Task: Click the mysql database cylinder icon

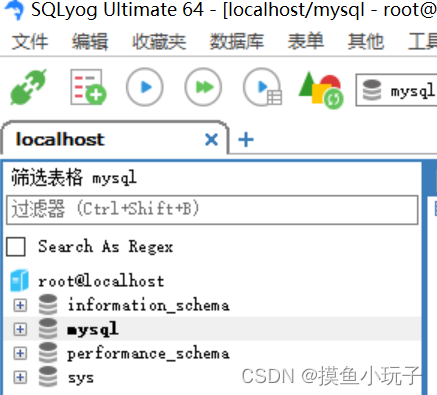Action: click(48, 329)
